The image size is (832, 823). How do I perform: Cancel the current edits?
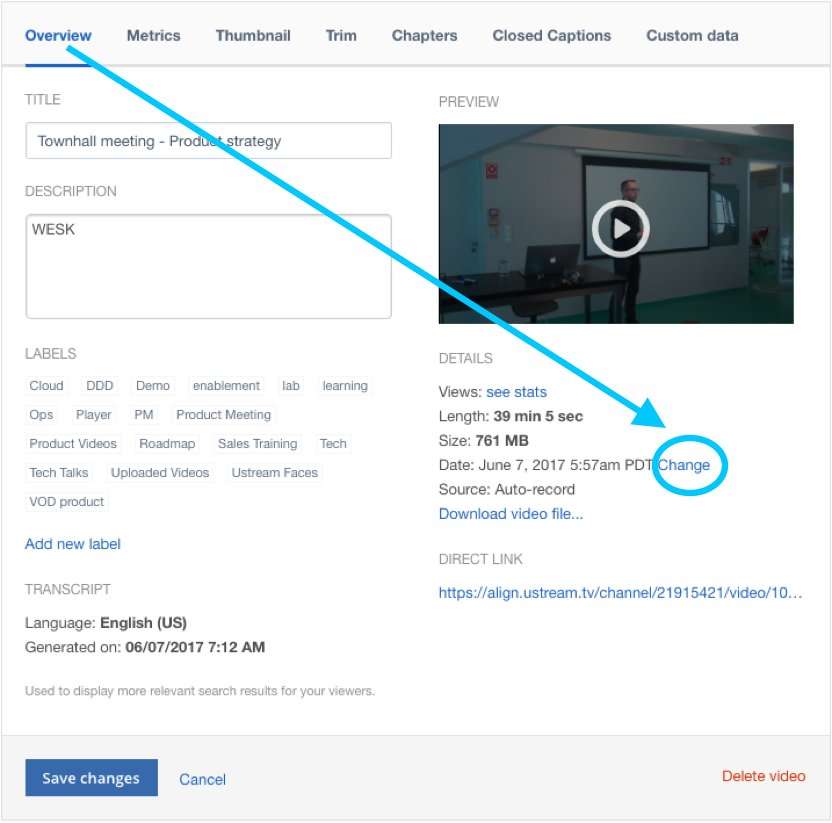[x=202, y=779]
